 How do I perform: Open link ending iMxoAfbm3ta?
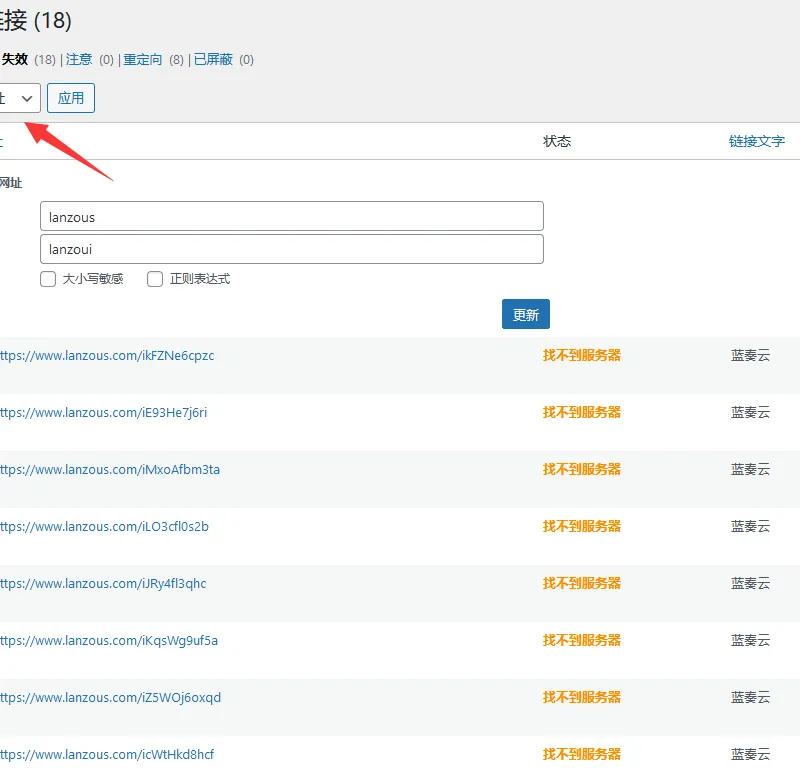[x=110, y=470]
